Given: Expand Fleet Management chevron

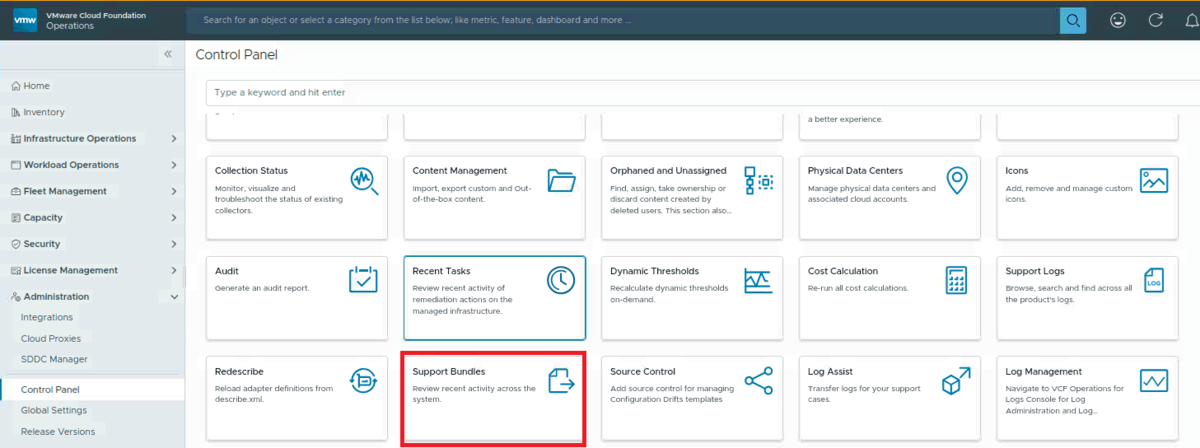Looking at the screenshot, I should (174, 191).
